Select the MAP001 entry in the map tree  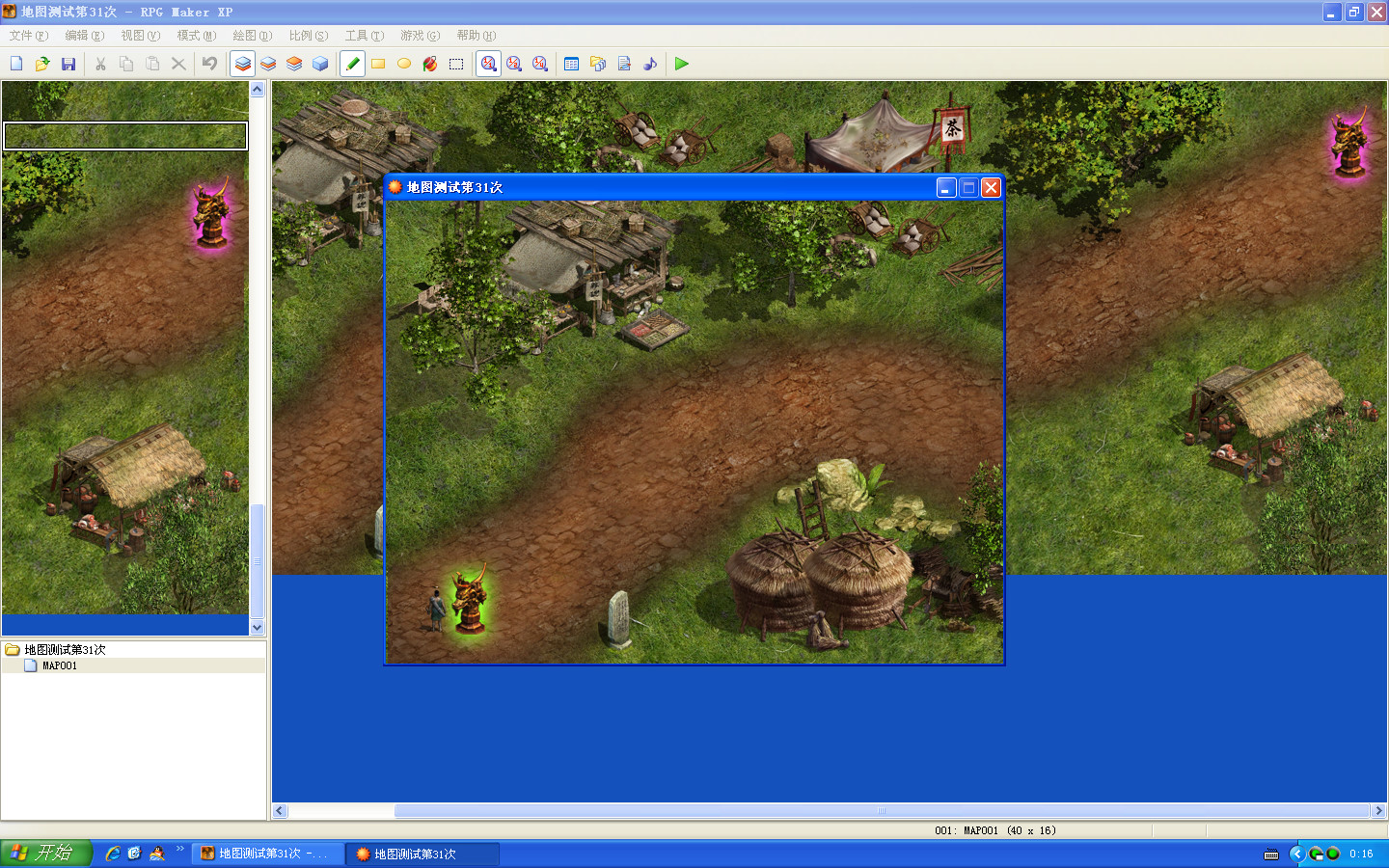(60, 665)
